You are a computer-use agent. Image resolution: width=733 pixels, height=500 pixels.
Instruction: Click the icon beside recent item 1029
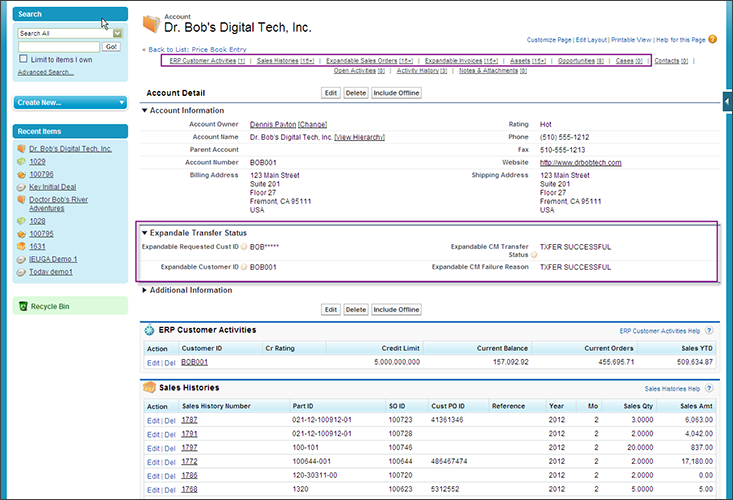(21, 162)
